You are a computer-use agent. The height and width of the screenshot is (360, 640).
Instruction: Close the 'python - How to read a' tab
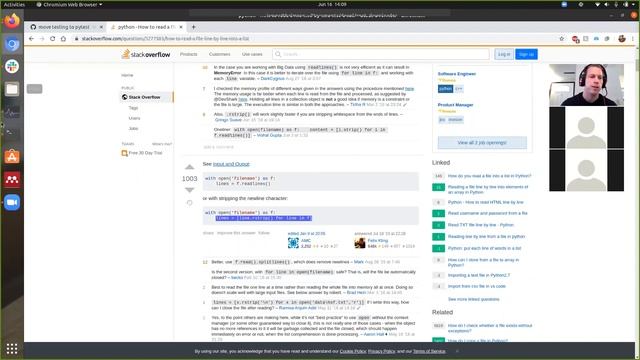(x=181, y=27)
